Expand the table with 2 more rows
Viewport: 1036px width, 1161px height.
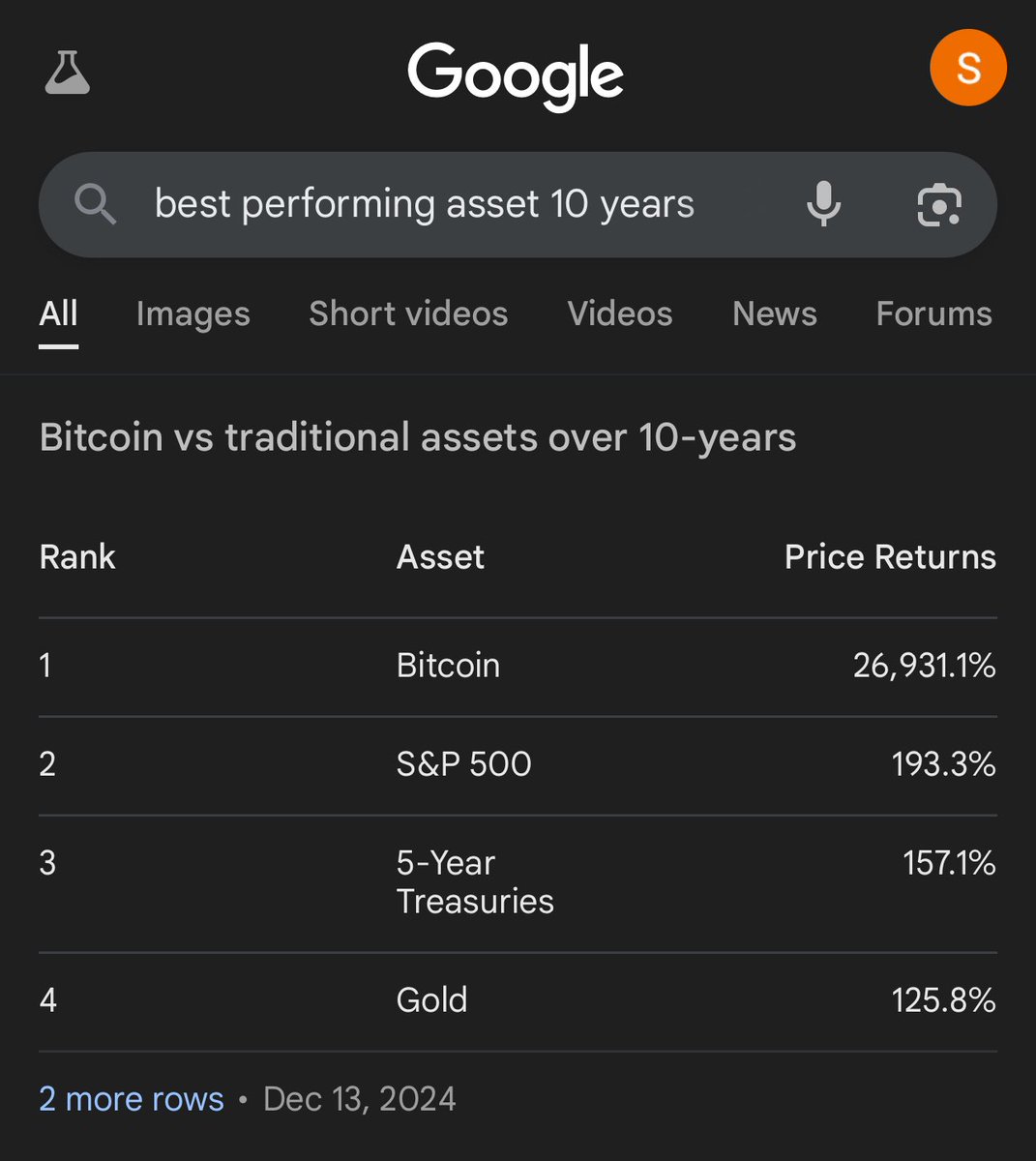point(132,1099)
